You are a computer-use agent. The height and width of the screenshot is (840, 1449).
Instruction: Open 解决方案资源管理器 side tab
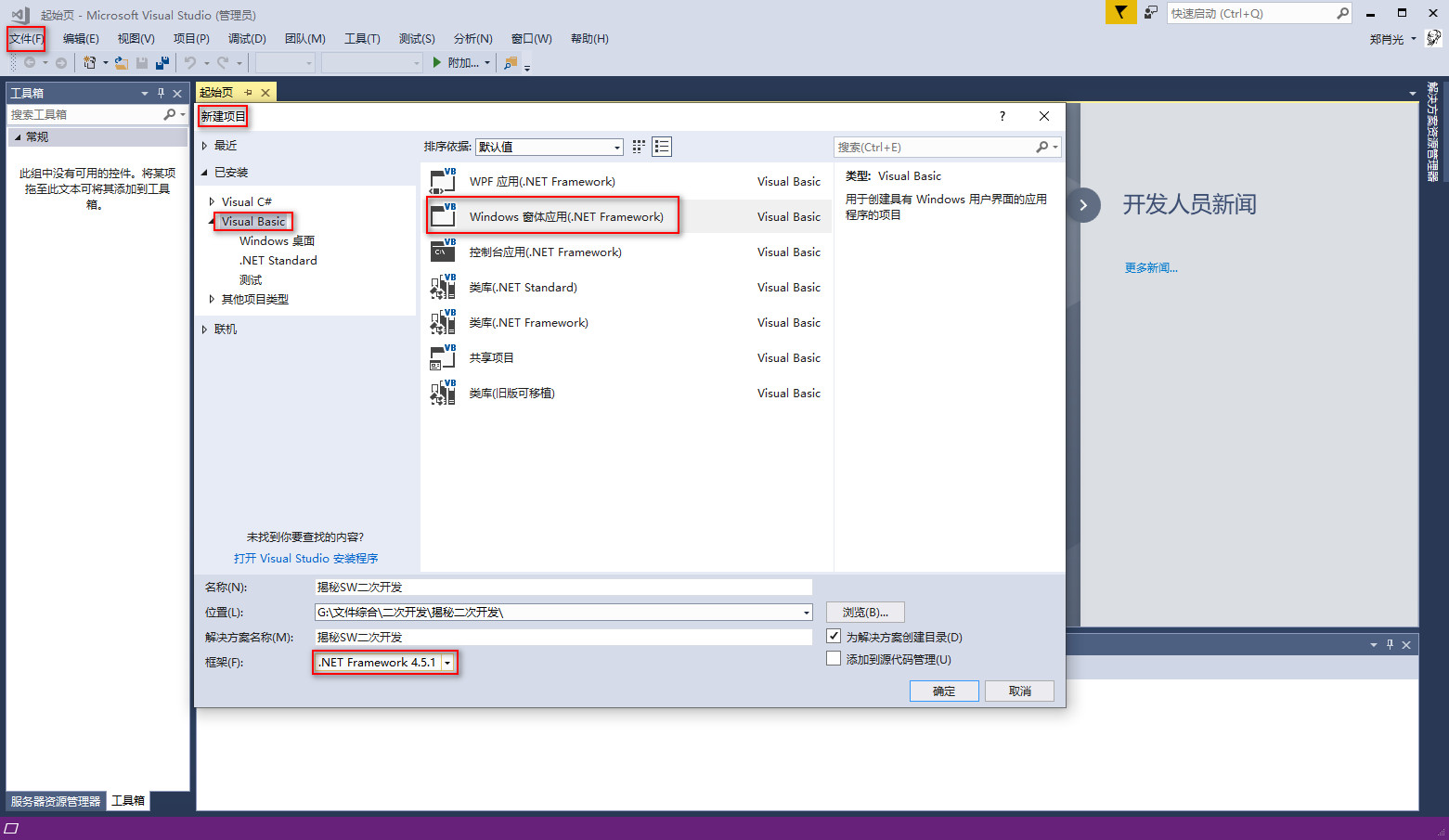pos(1433,131)
